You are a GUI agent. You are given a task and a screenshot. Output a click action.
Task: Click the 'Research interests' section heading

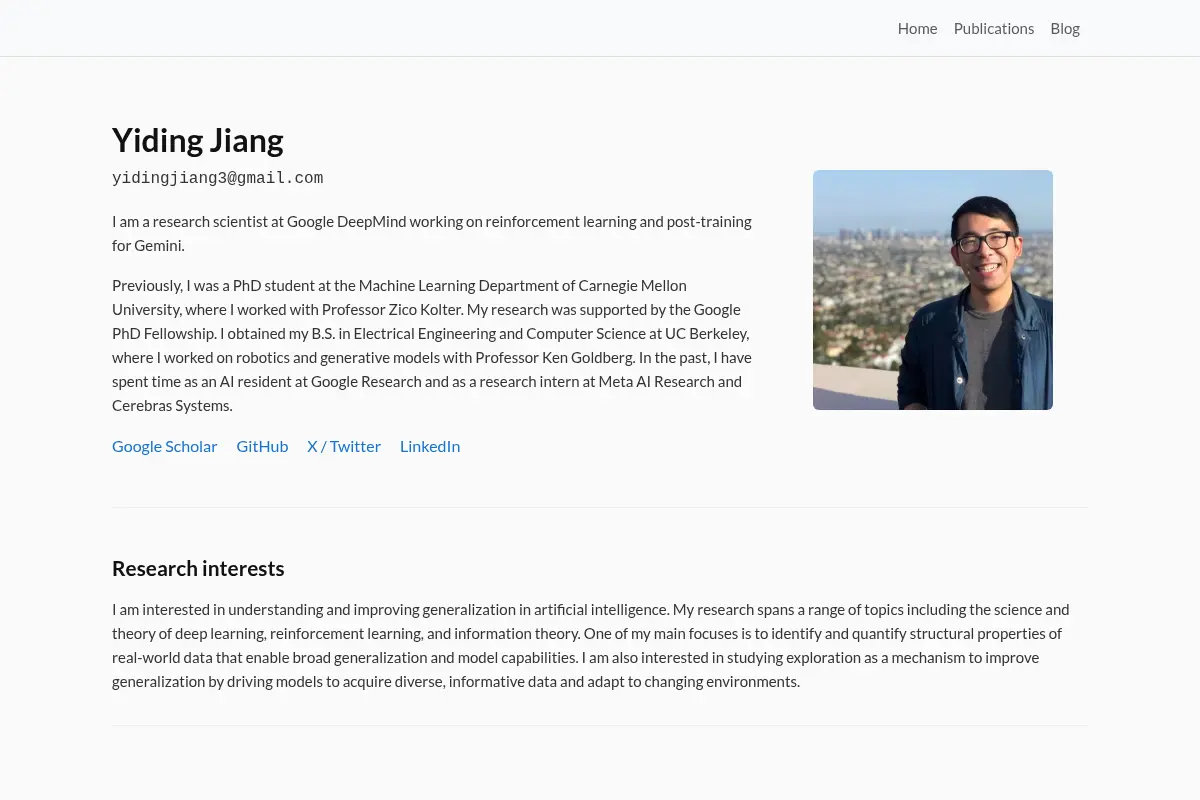198,568
